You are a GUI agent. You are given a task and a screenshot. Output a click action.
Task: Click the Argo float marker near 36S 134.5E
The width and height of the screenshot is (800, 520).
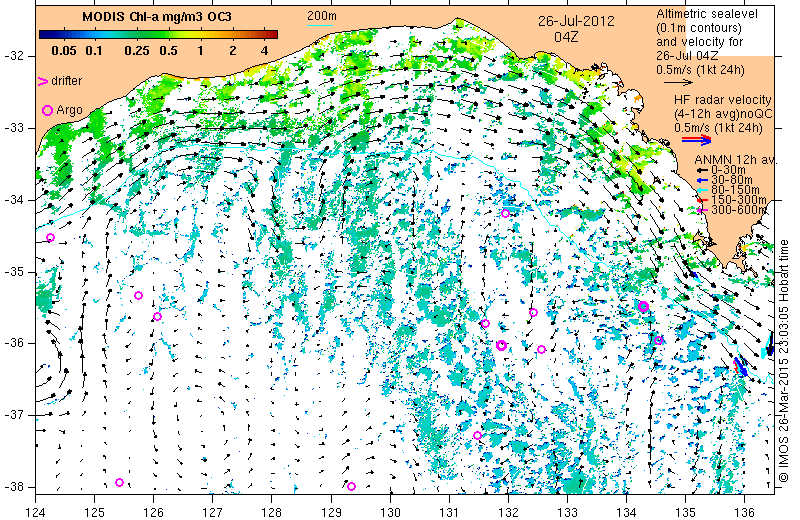click(658, 340)
